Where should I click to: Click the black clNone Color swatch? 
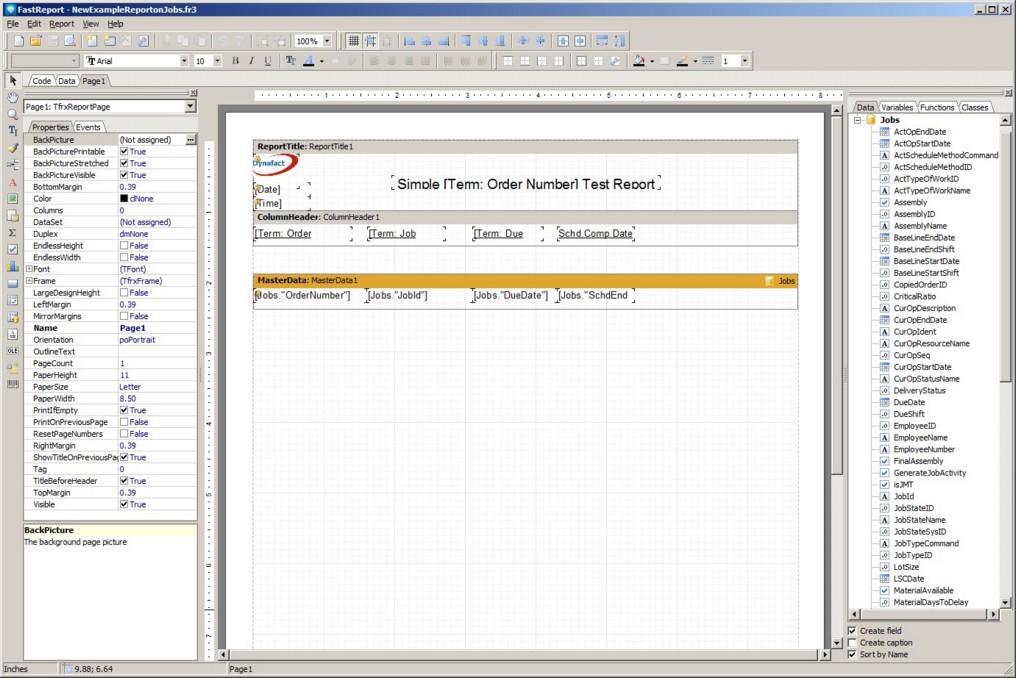coord(124,199)
